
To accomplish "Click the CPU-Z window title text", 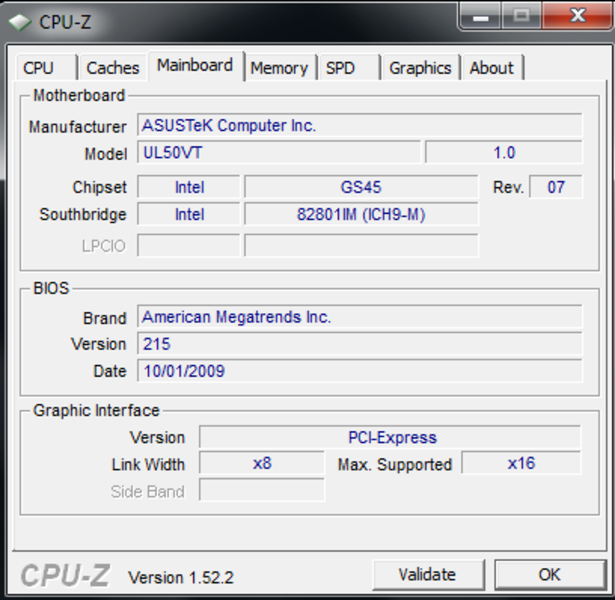I will click(x=65, y=22).
